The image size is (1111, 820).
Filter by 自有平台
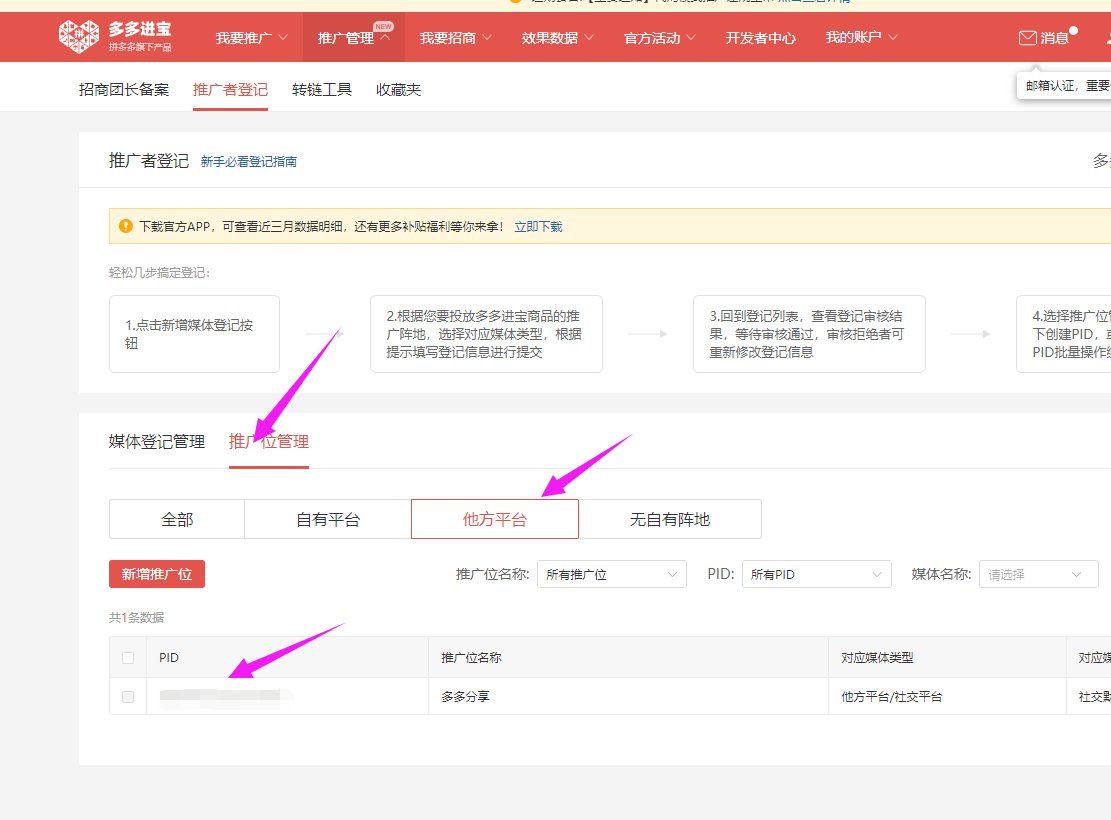328,519
